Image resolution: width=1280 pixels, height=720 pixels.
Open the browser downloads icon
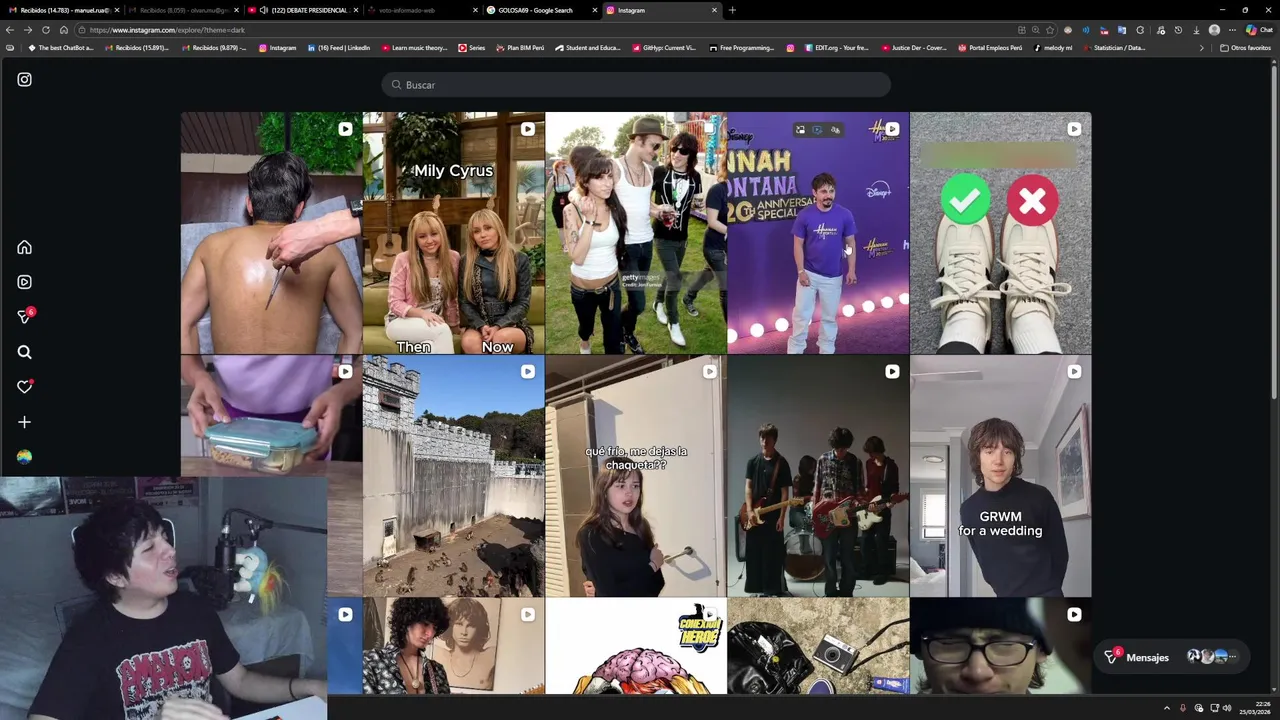click(1196, 30)
